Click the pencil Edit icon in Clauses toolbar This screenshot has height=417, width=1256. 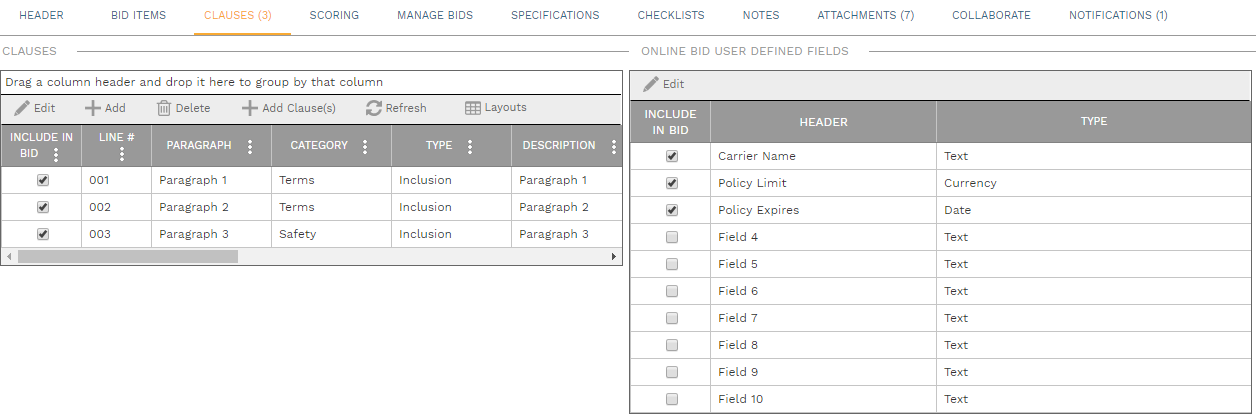(22, 108)
